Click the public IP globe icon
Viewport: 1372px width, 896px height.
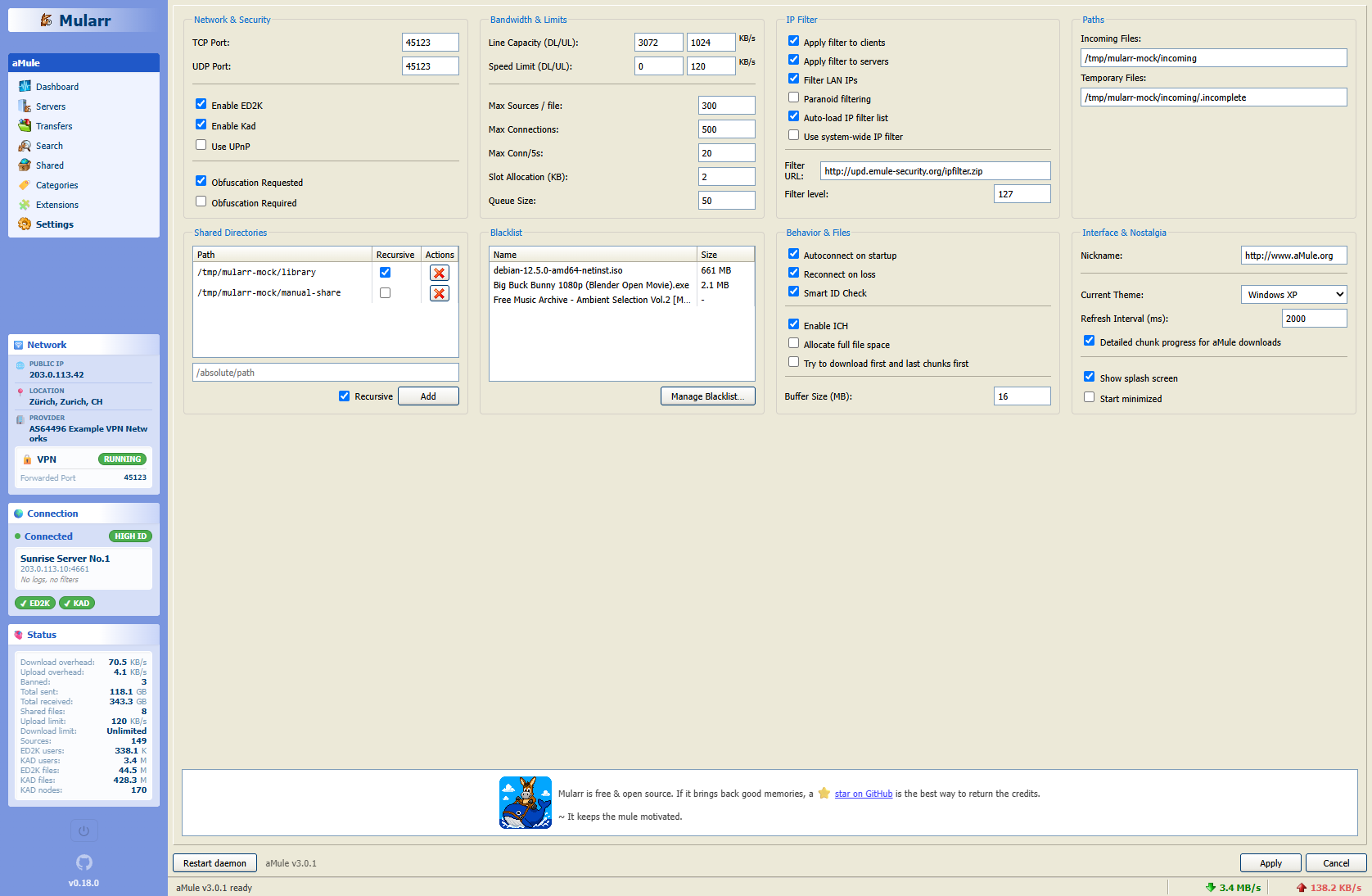click(x=20, y=365)
